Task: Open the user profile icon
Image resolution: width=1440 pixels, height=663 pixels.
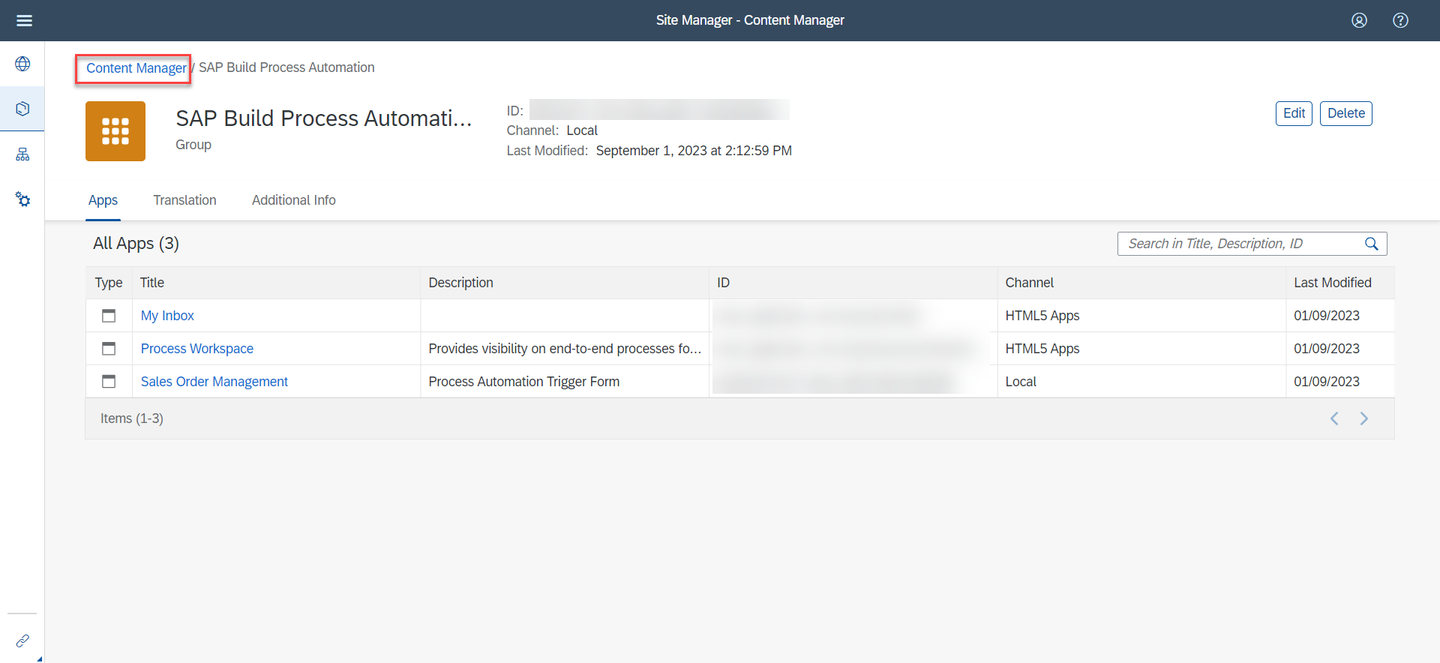Action: [x=1359, y=20]
